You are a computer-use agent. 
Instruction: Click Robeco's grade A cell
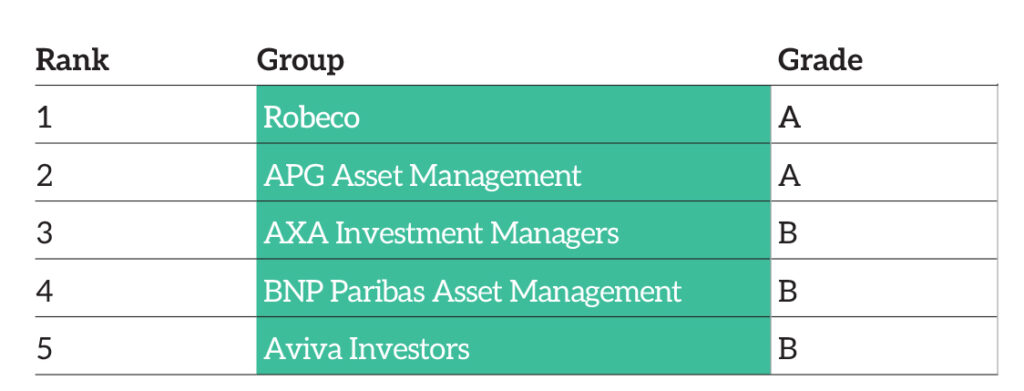pos(884,114)
